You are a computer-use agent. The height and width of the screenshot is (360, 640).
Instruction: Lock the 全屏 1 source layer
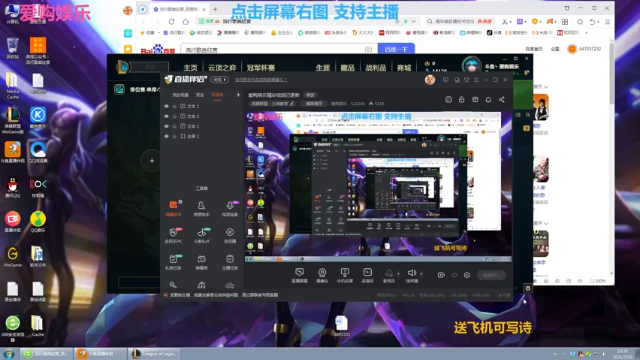(x=174, y=136)
